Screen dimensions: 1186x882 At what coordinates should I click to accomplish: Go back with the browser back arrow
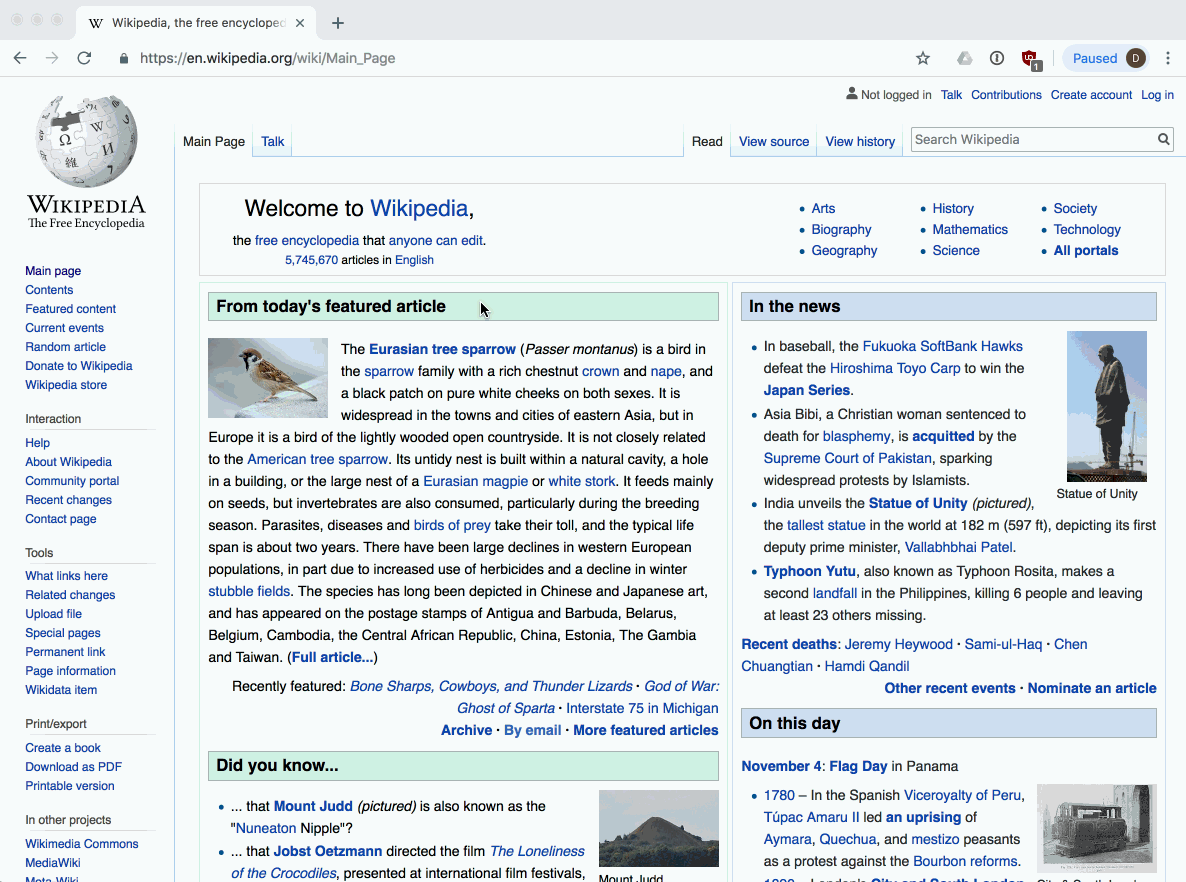tap(20, 58)
